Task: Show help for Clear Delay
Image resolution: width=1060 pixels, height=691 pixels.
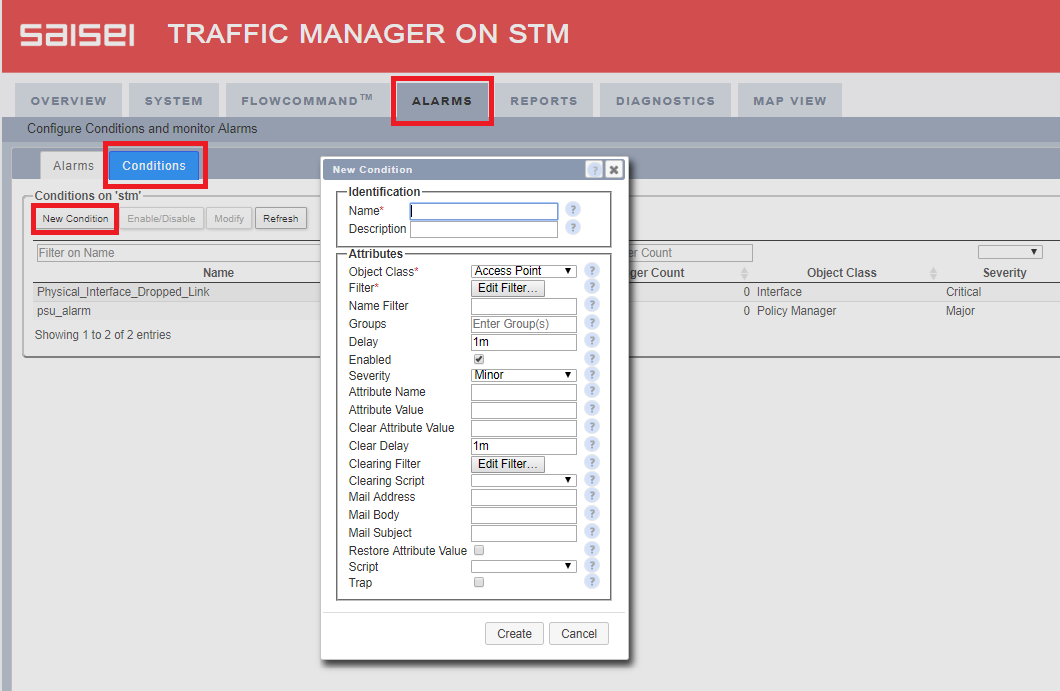Action: tap(592, 444)
